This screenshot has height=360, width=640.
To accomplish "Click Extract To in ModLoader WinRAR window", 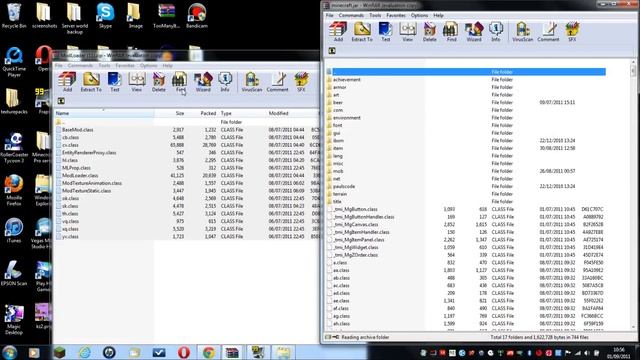I will pos(91,82).
